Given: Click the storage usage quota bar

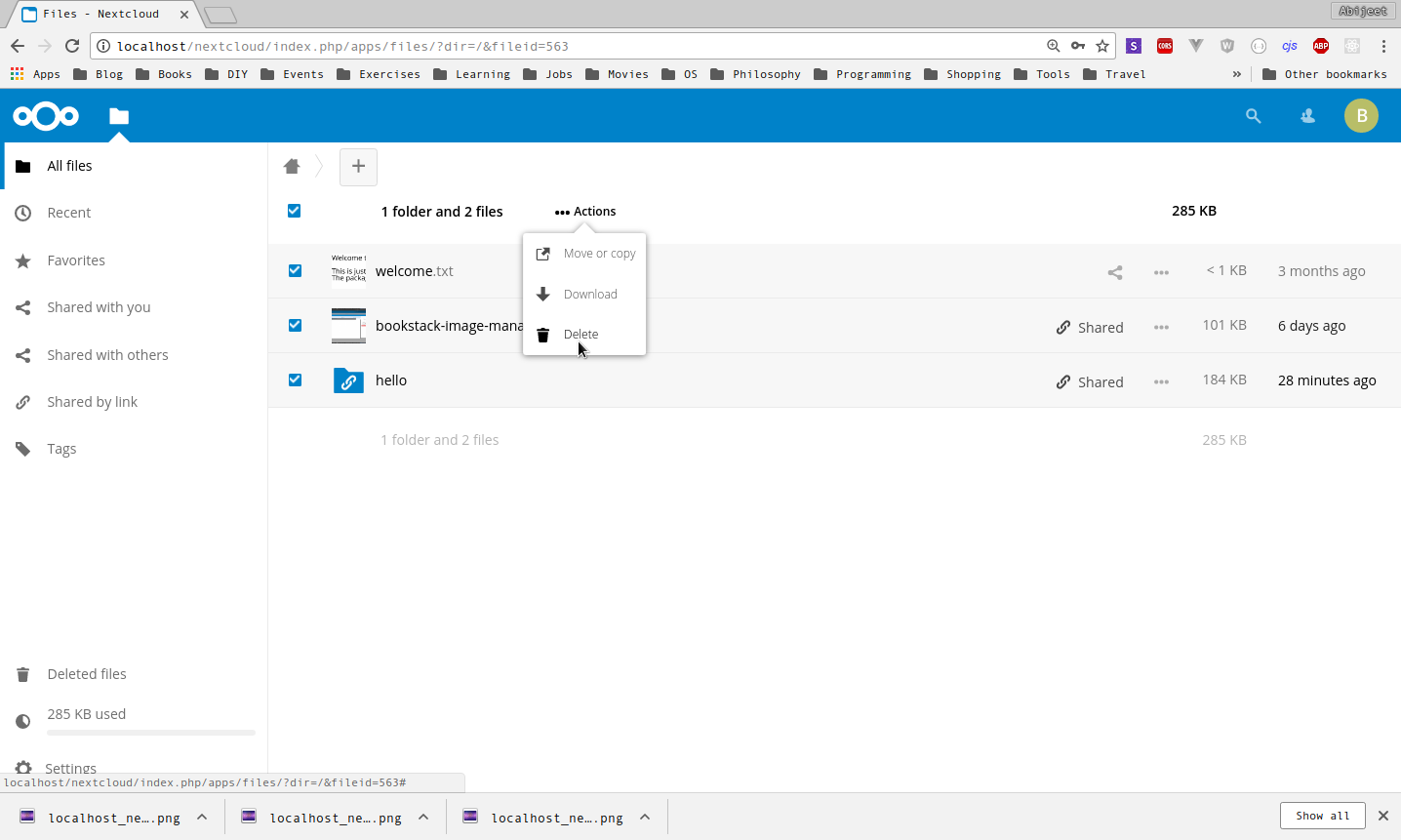Looking at the screenshot, I should [x=150, y=733].
